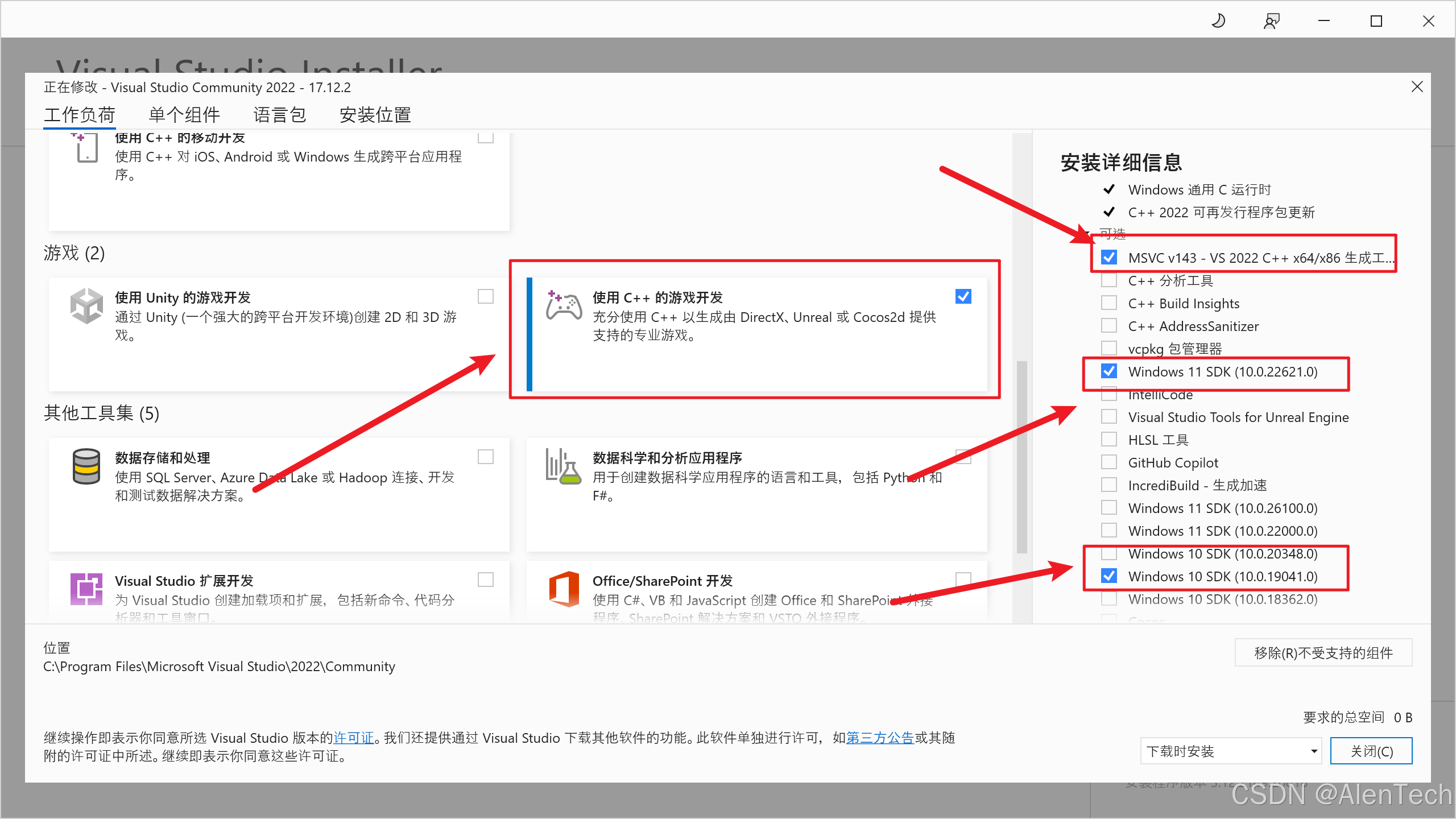Check the Unity game development workload checkbox
This screenshot has height=819, width=1456.
485,296
